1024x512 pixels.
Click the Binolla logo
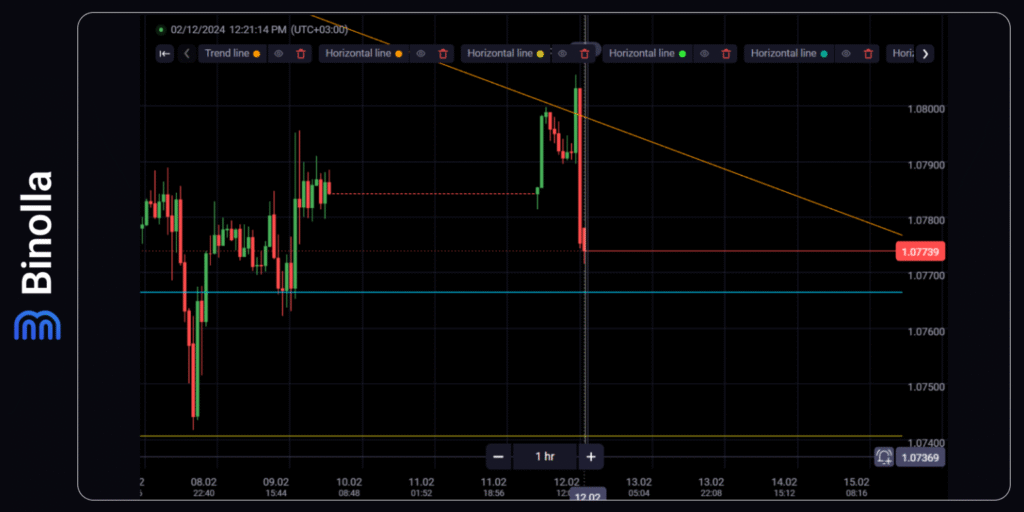[37, 256]
